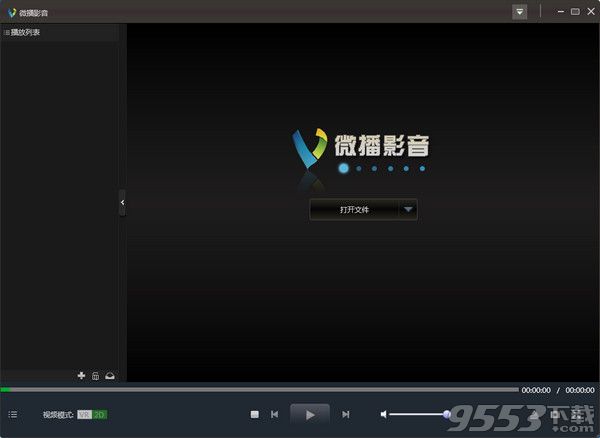Click the 视频模式 label

tap(58, 415)
